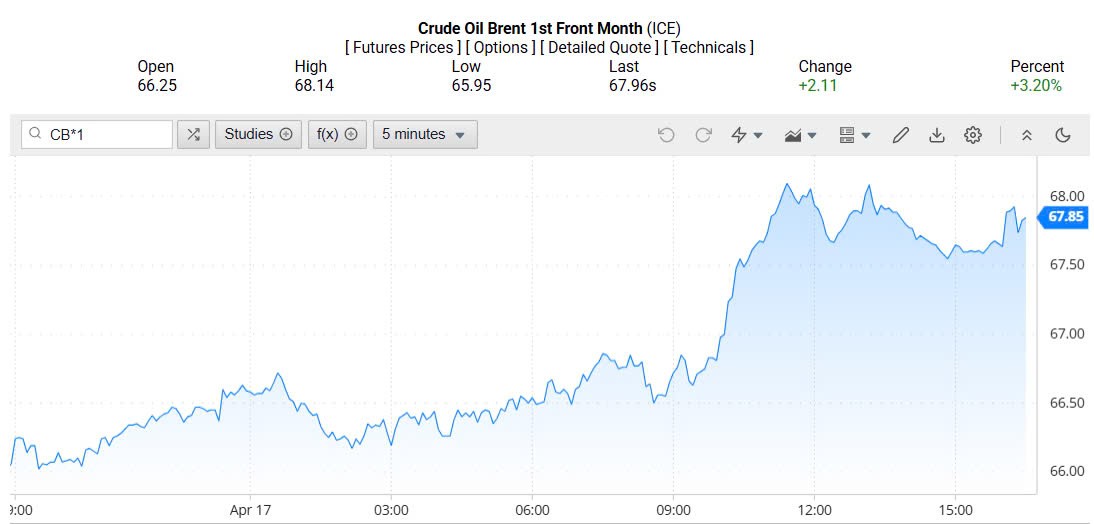Click the 67.85 current price label
1094x524 pixels.
coord(1066,216)
